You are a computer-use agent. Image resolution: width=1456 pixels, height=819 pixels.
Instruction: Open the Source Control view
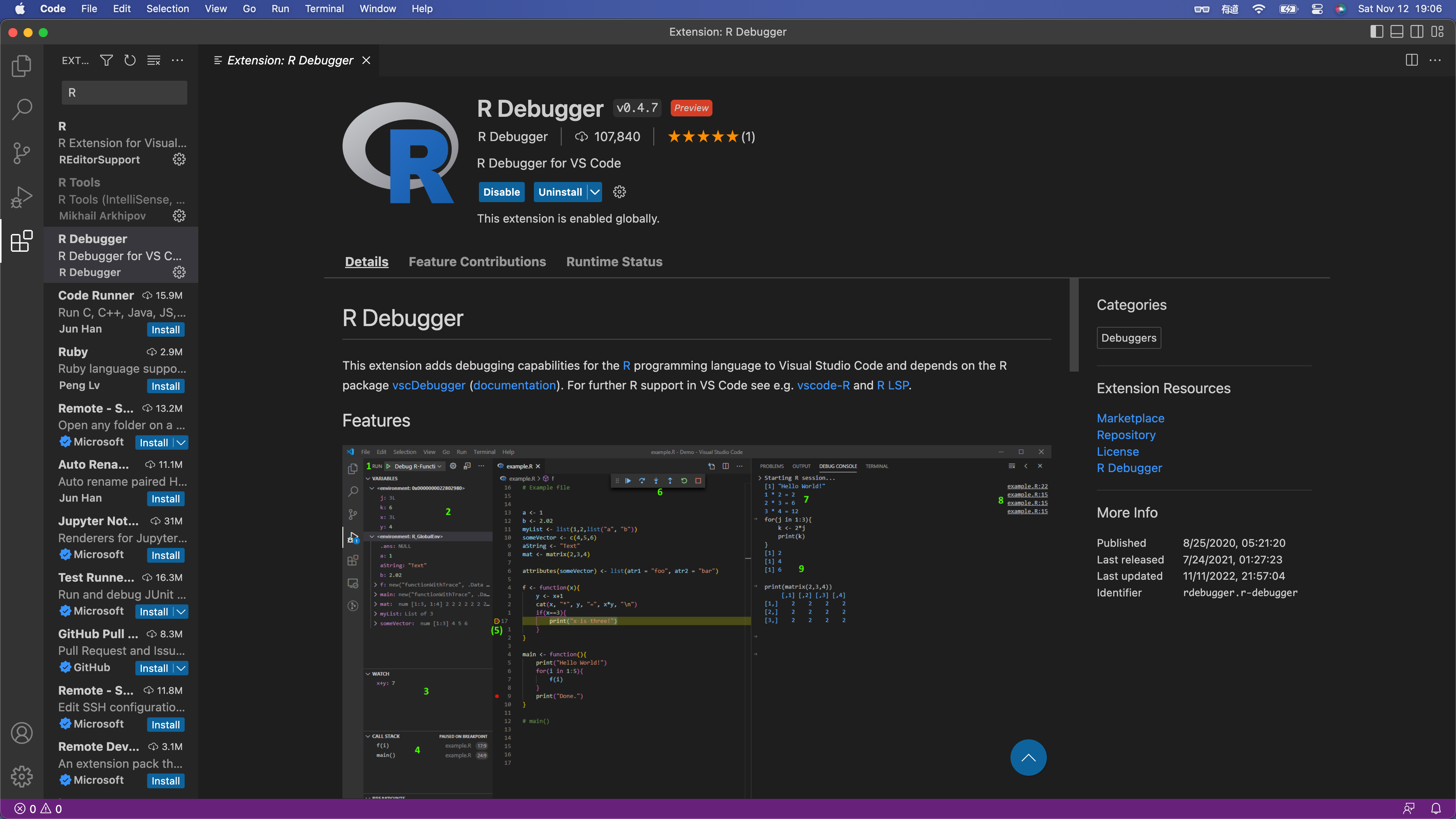(22, 153)
